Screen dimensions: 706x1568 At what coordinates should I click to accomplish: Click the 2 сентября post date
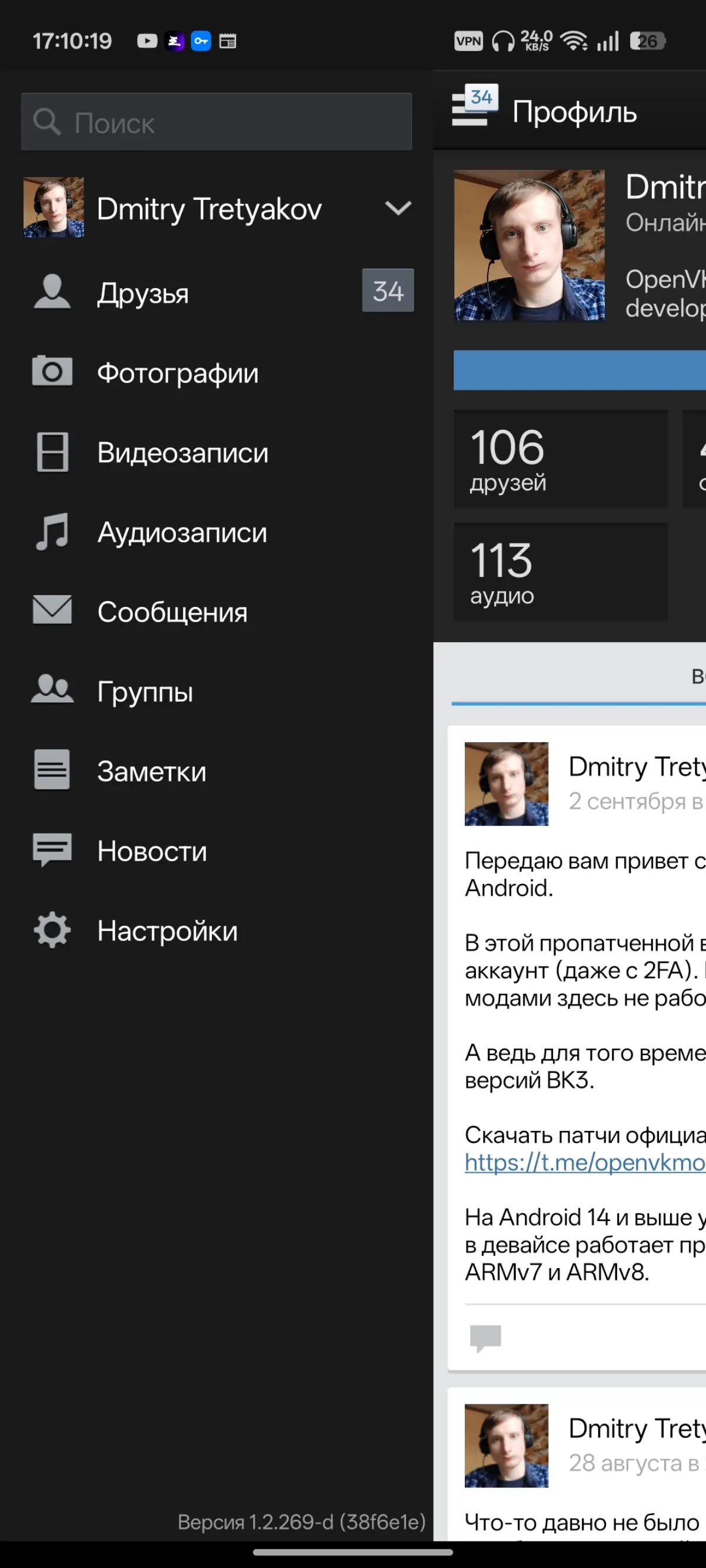637,801
